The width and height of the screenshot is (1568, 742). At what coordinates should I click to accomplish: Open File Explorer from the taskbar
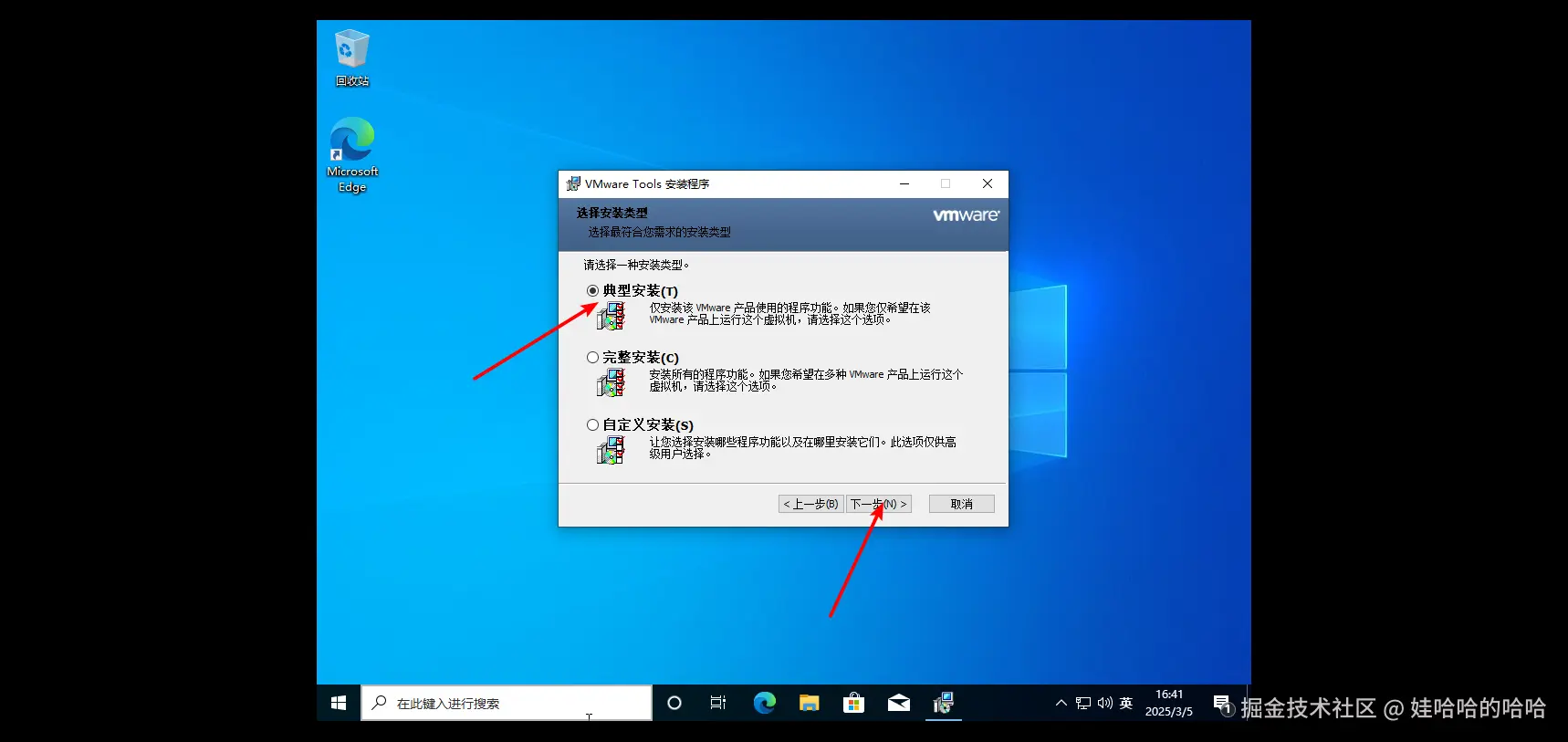coord(809,703)
